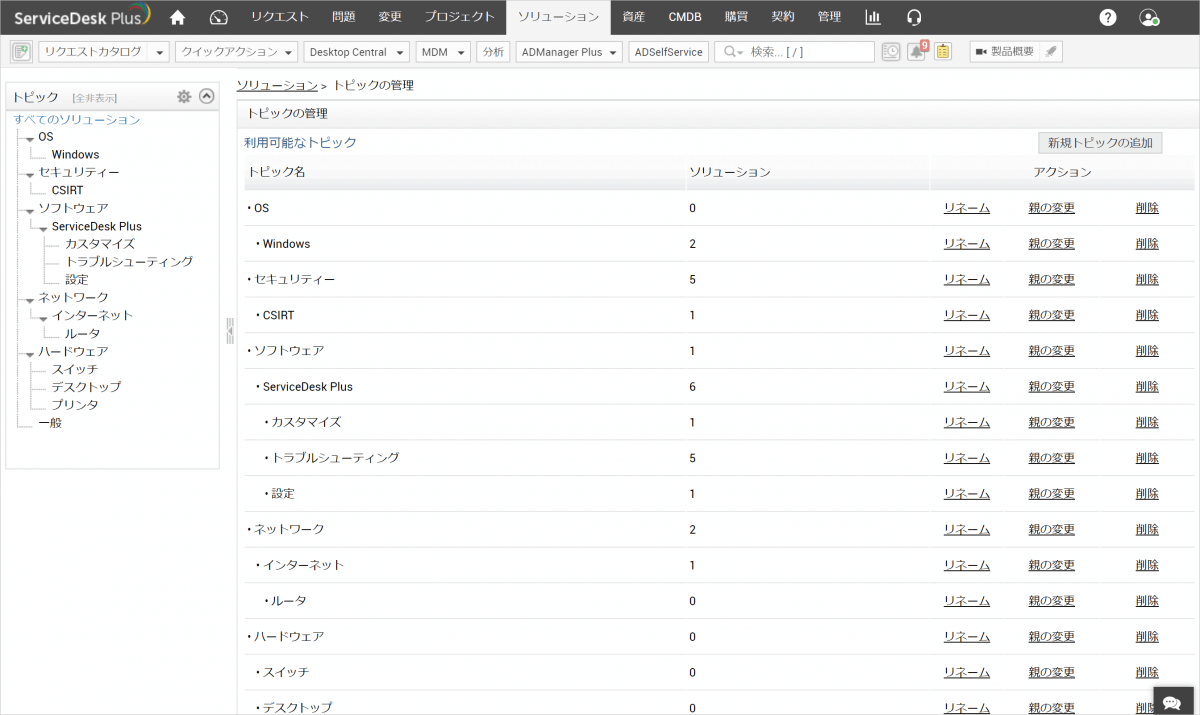Click the ADSelfService button

coord(669,52)
